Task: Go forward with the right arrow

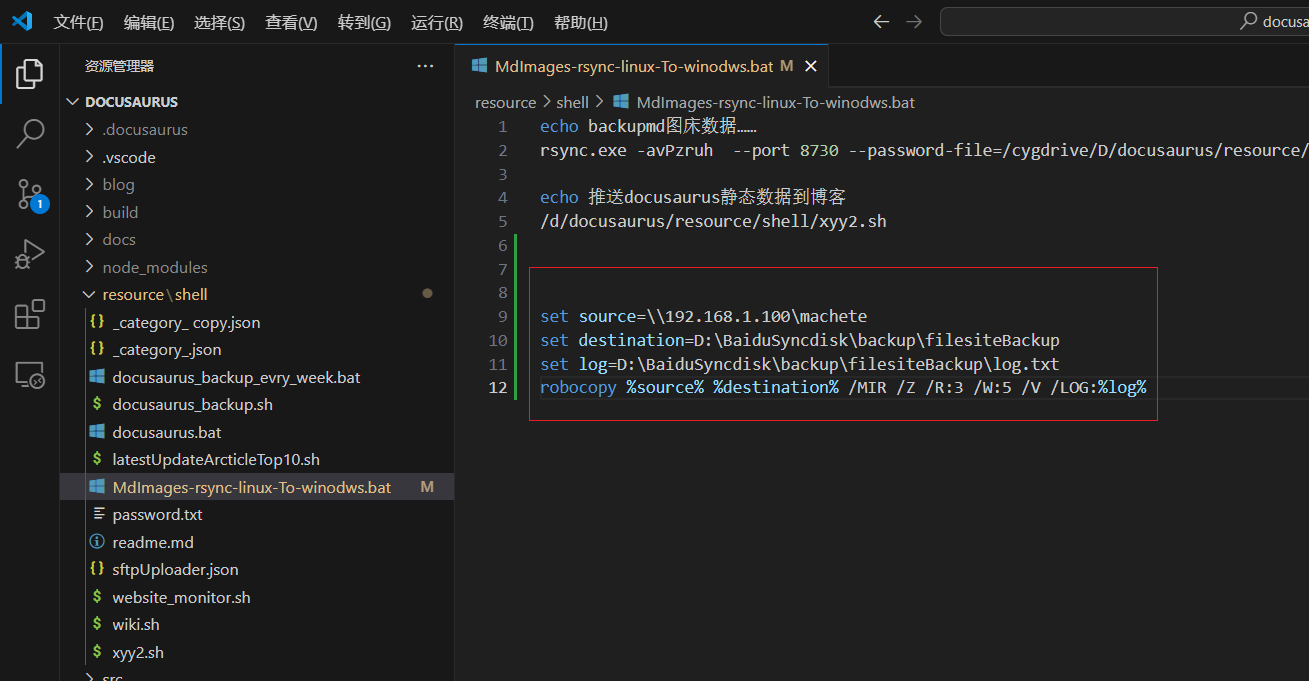Action: [913, 22]
